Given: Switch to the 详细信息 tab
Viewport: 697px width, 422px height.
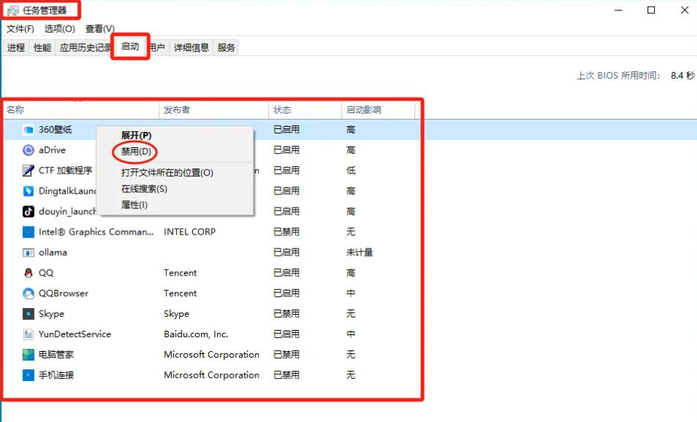Looking at the screenshot, I should 191,48.
